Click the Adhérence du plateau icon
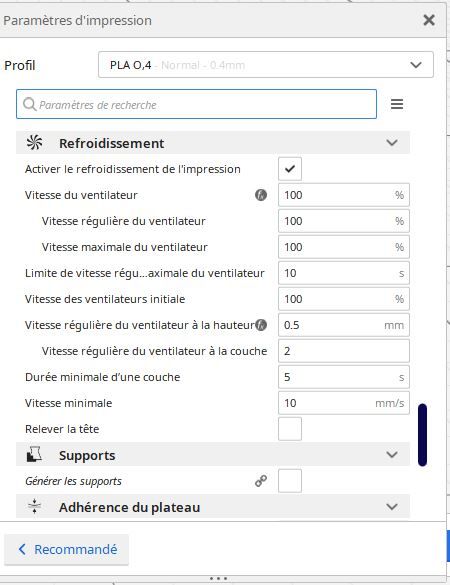 (34, 507)
